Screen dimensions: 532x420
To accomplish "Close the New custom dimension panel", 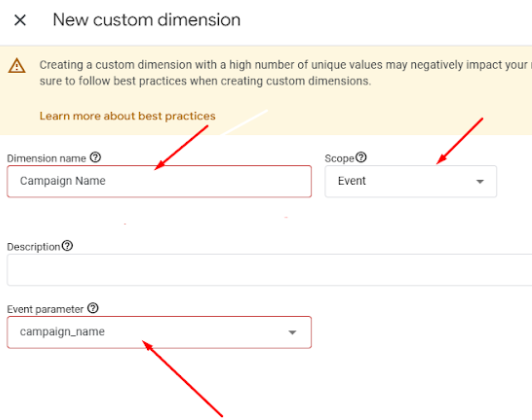I will coord(20,20).
